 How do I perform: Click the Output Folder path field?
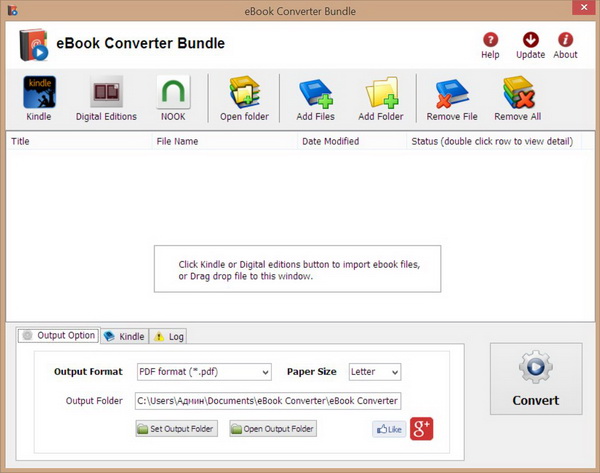click(x=267, y=401)
